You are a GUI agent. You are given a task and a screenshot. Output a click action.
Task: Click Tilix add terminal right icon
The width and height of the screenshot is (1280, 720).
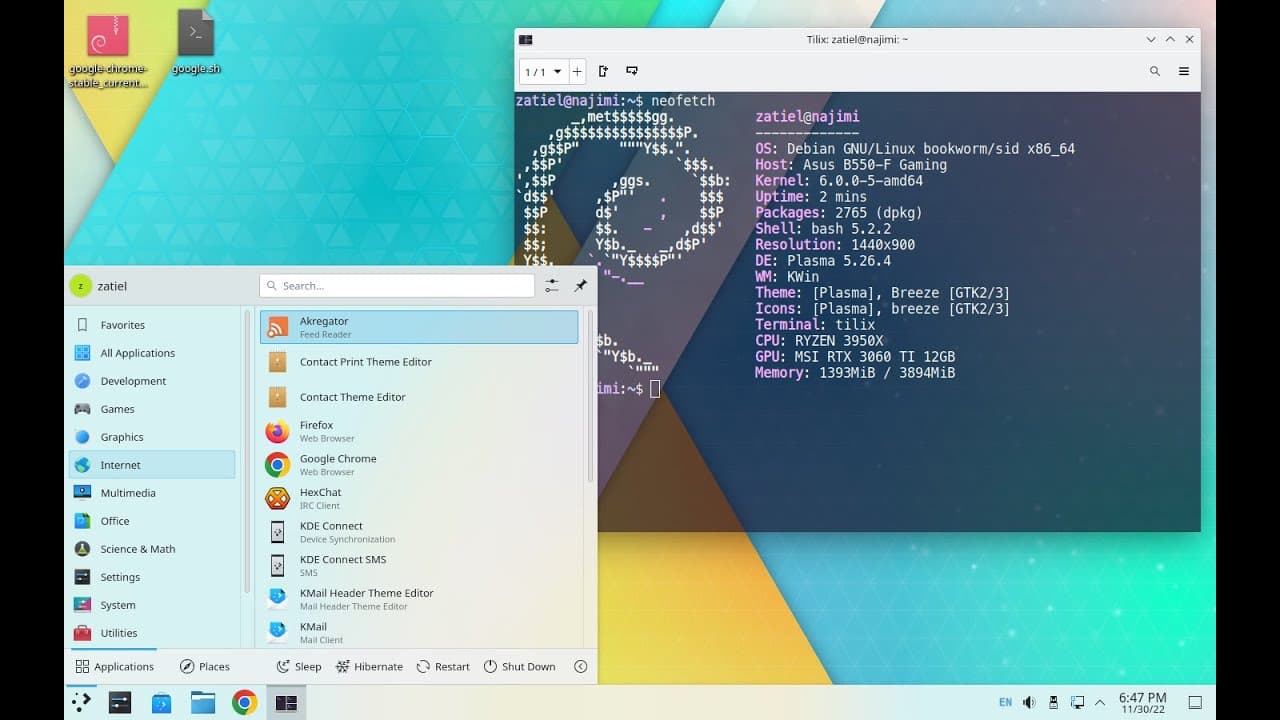(603, 72)
